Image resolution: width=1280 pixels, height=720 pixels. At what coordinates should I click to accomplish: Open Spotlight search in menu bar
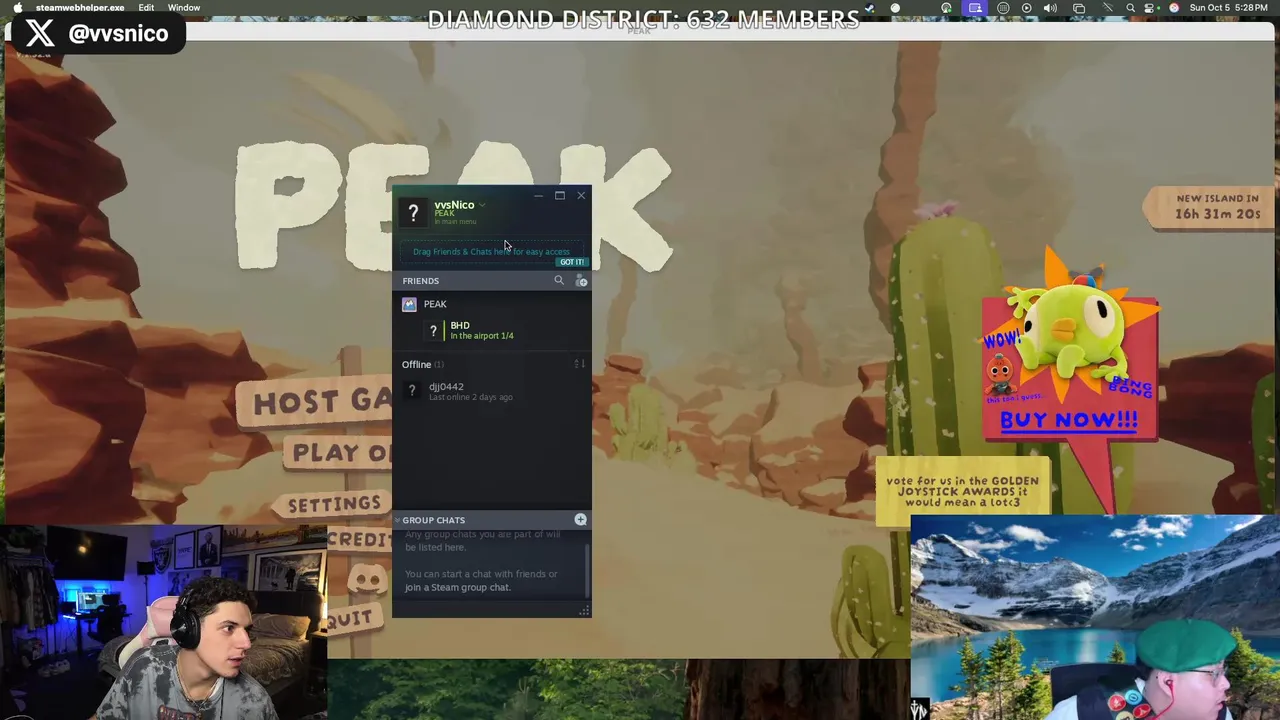pyautogui.click(x=1130, y=8)
